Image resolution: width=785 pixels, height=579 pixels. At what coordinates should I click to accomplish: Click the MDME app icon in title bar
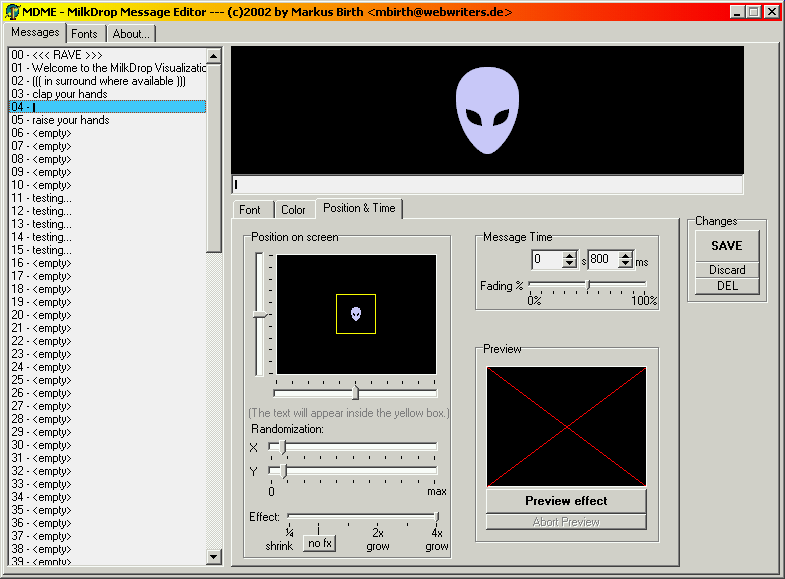11,11
